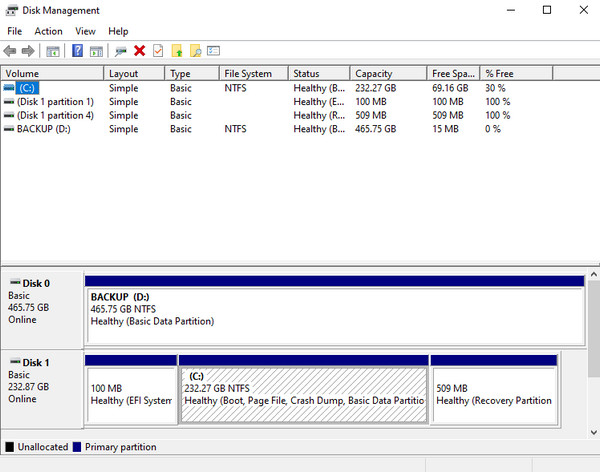The width and height of the screenshot is (600, 472).
Task: Click the 69.16 GB free space cell
Action: click(x=450, y=88)
